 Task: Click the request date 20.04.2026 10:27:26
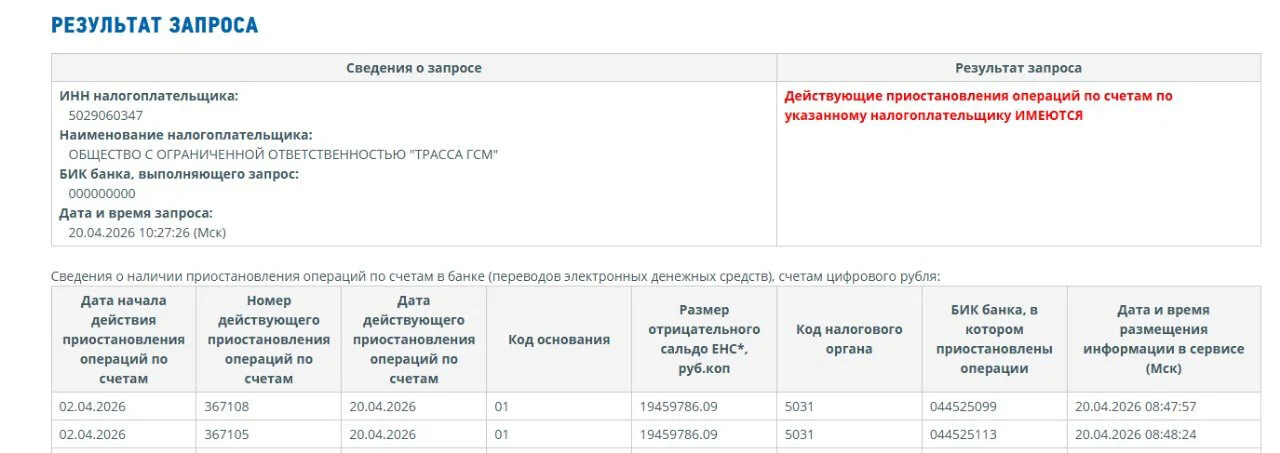click(147, 232)
